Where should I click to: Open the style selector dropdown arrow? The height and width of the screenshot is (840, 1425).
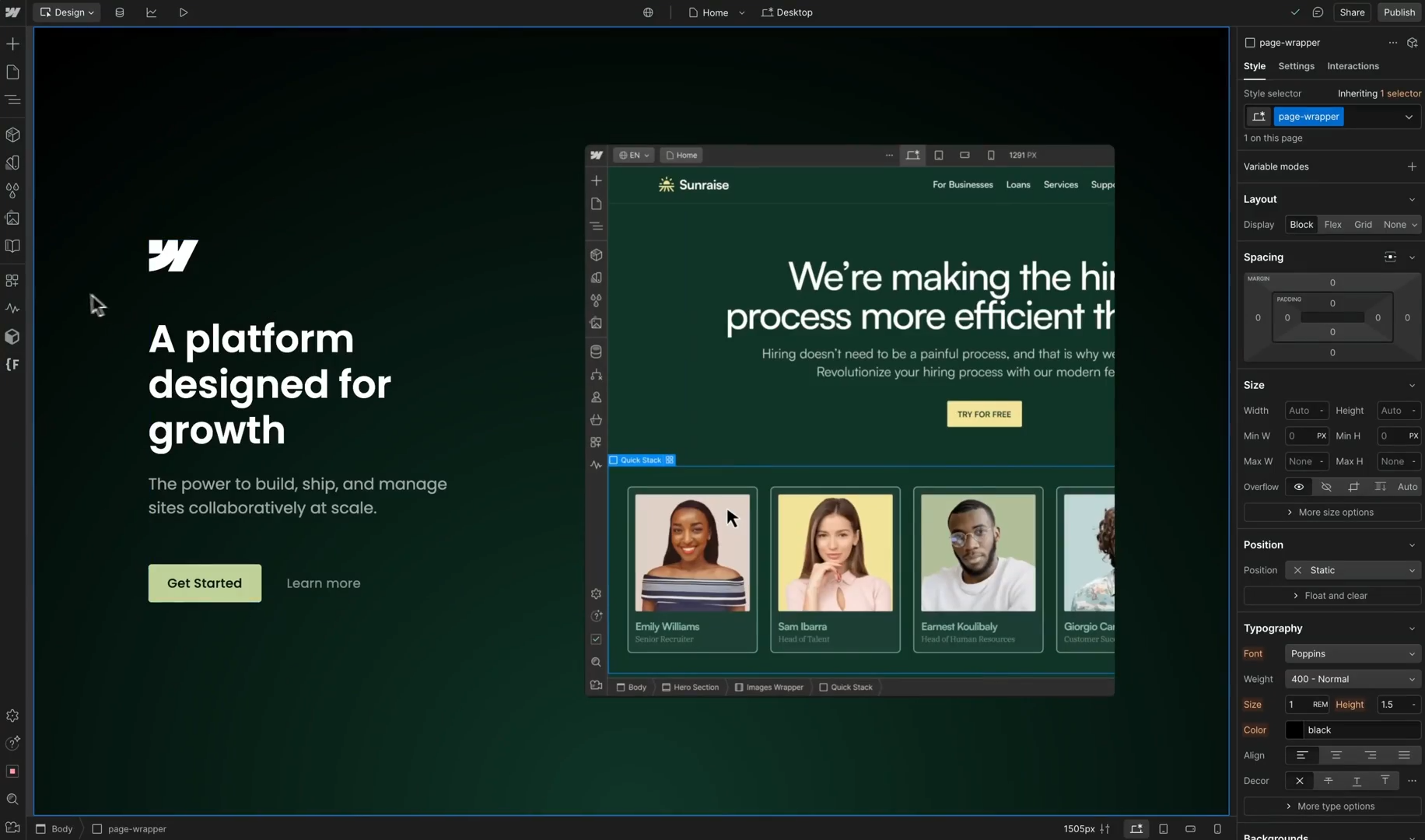(x=1409, y=117)
